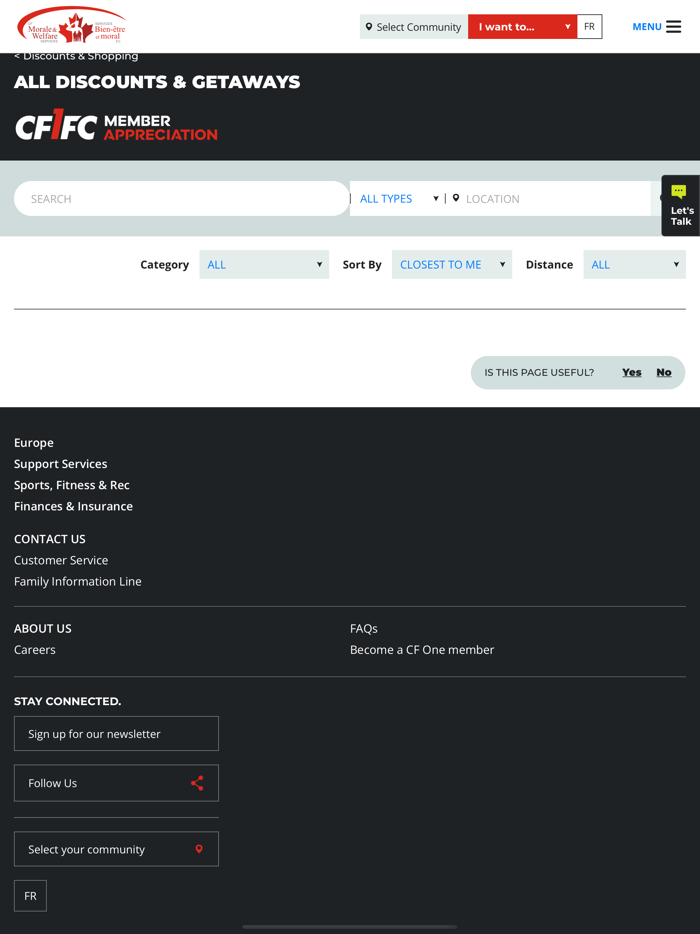The width and height of the screenshot is (700, 934).
Task: Open Finances & Insurance footer link
Action: coord(73,506)
